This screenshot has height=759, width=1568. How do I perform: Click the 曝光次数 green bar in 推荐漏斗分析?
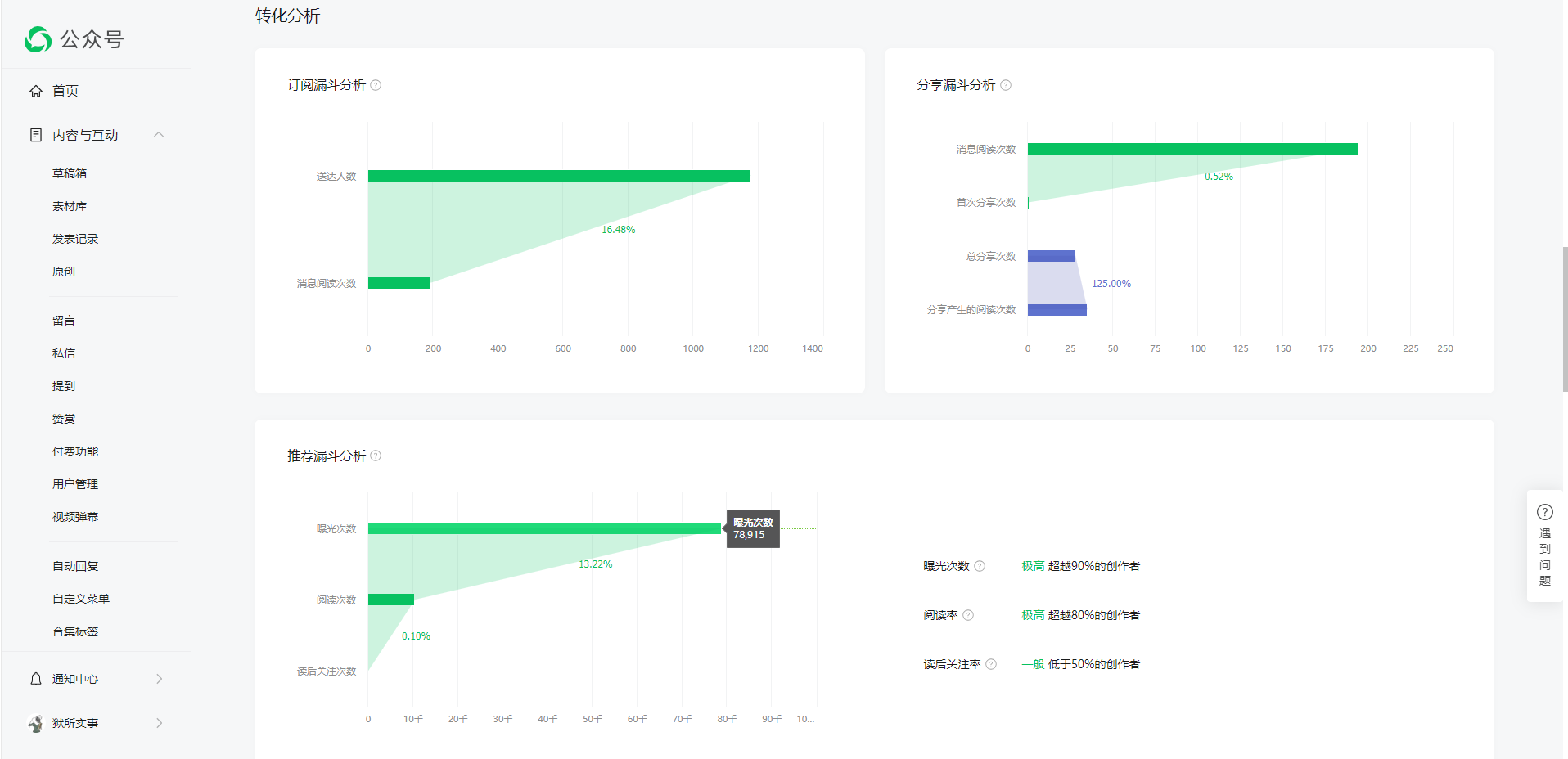click(544, 528)
